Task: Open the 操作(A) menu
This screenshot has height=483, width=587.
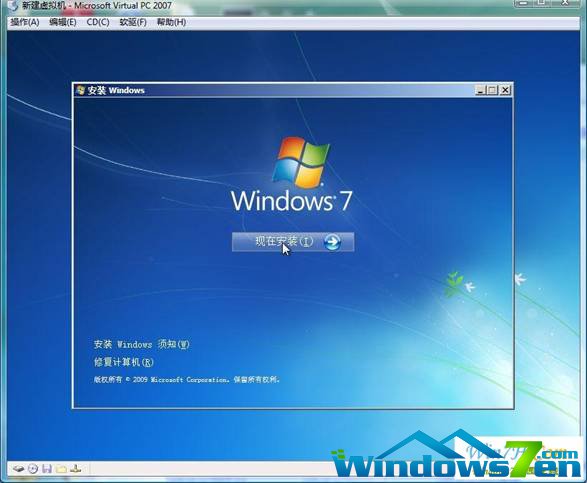Action: tap(25, 22)
